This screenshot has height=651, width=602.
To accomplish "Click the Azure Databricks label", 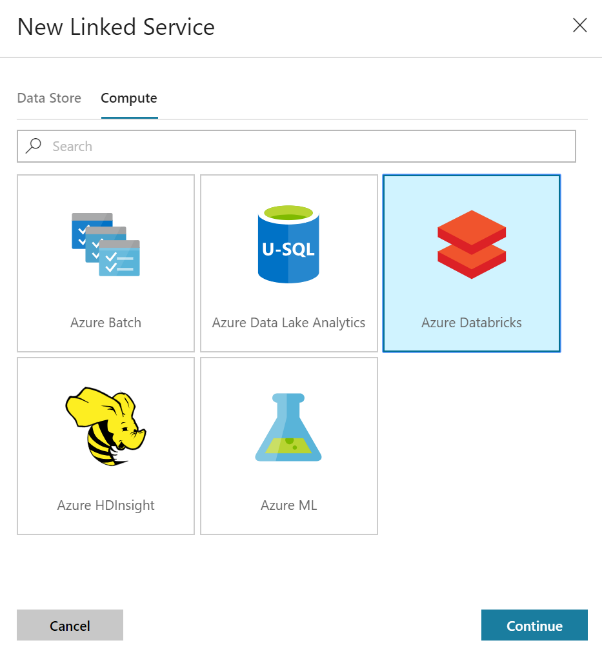I will (472, 323).
